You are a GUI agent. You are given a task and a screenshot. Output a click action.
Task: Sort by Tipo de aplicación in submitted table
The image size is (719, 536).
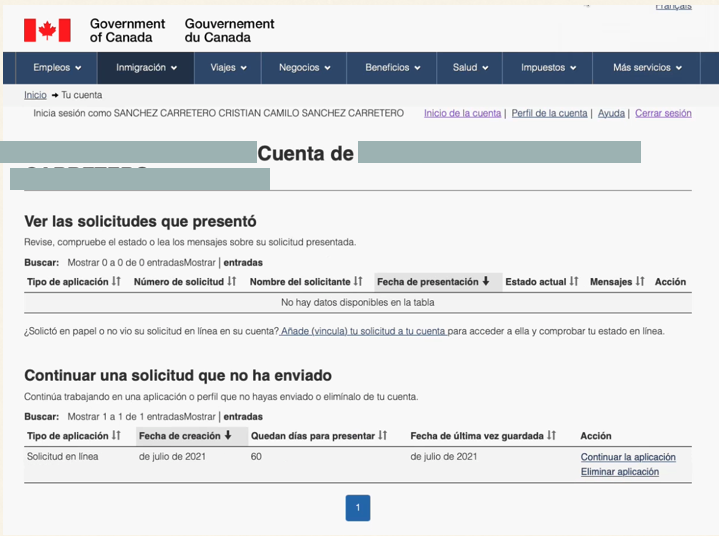click(73, 282)
